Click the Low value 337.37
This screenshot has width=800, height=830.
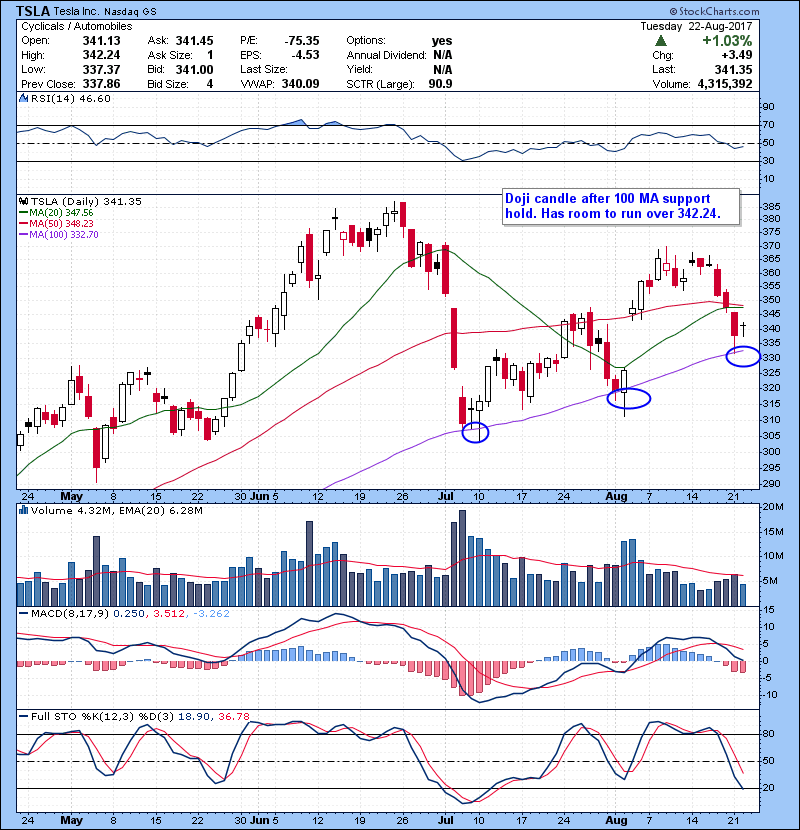(x=101, y=69)
